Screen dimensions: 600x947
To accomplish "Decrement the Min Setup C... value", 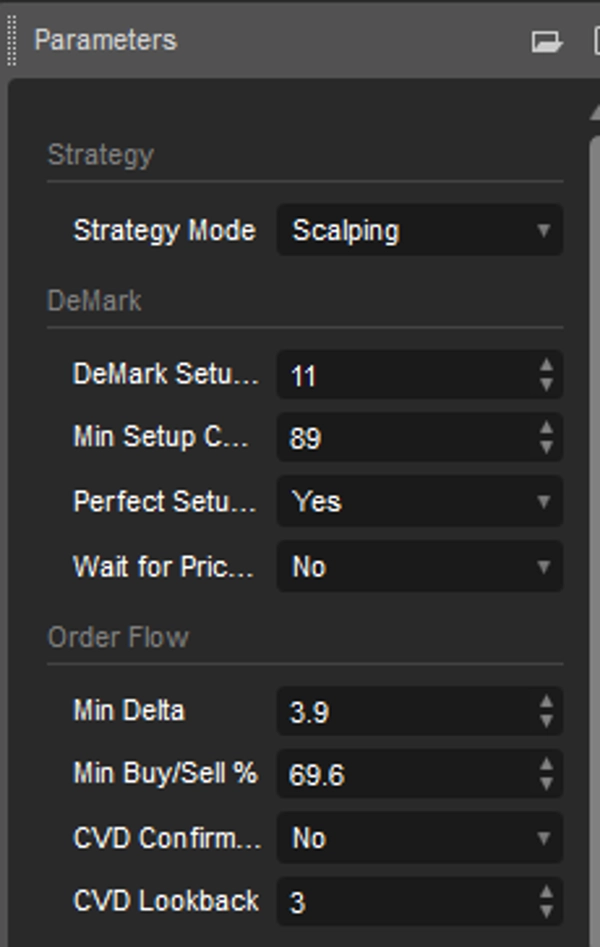I will click(x=546, y=447).
